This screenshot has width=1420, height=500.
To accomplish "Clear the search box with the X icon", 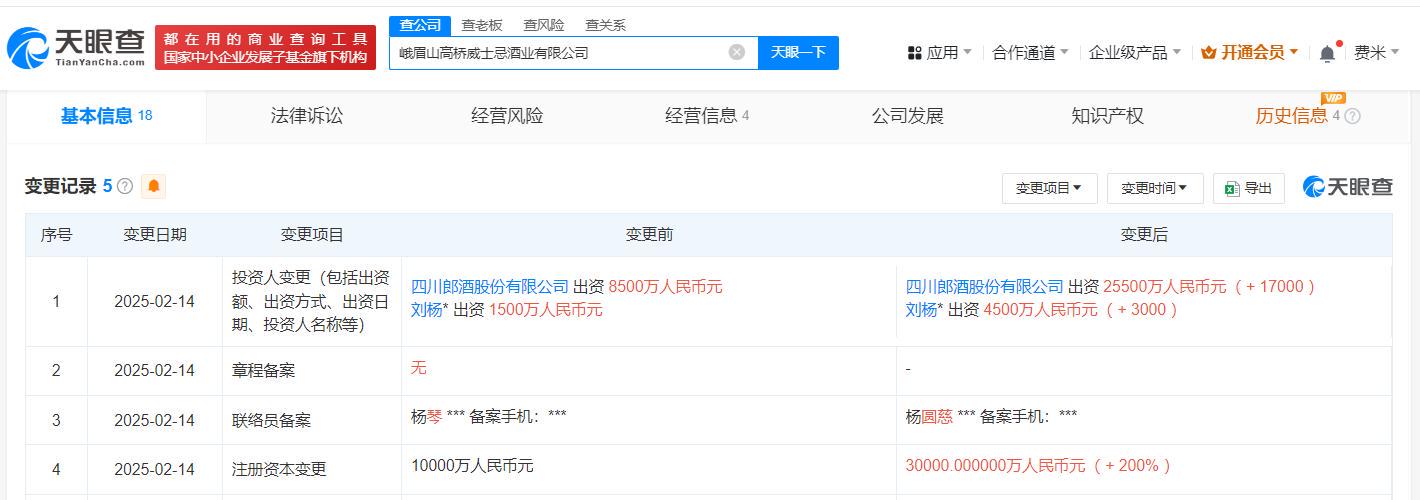I will click(x=737, y=52).
